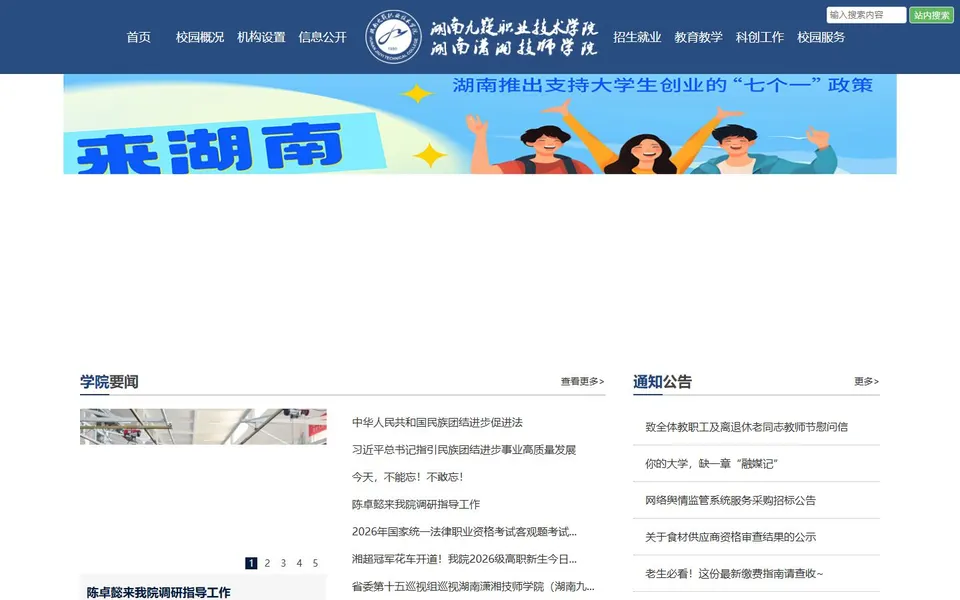
Task: Click the 通知公告 section heading
Action: [662, 382]
